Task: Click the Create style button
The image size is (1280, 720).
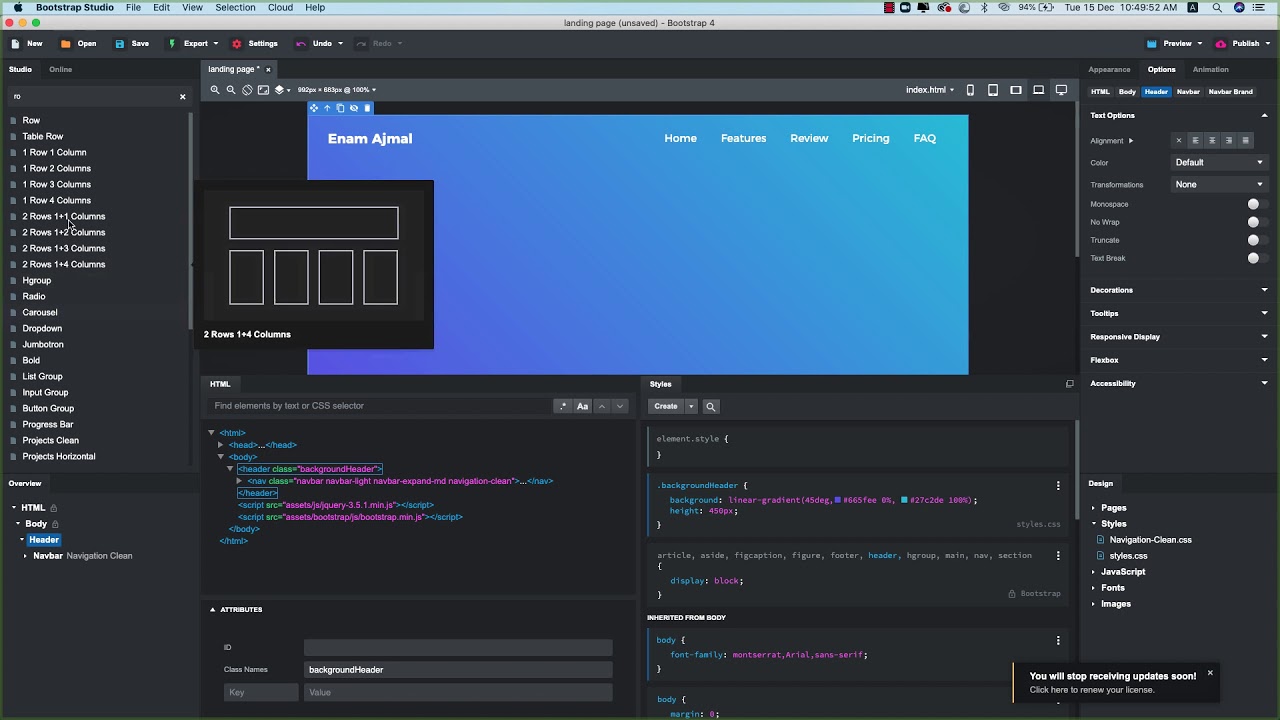Action: coord(665,406)
